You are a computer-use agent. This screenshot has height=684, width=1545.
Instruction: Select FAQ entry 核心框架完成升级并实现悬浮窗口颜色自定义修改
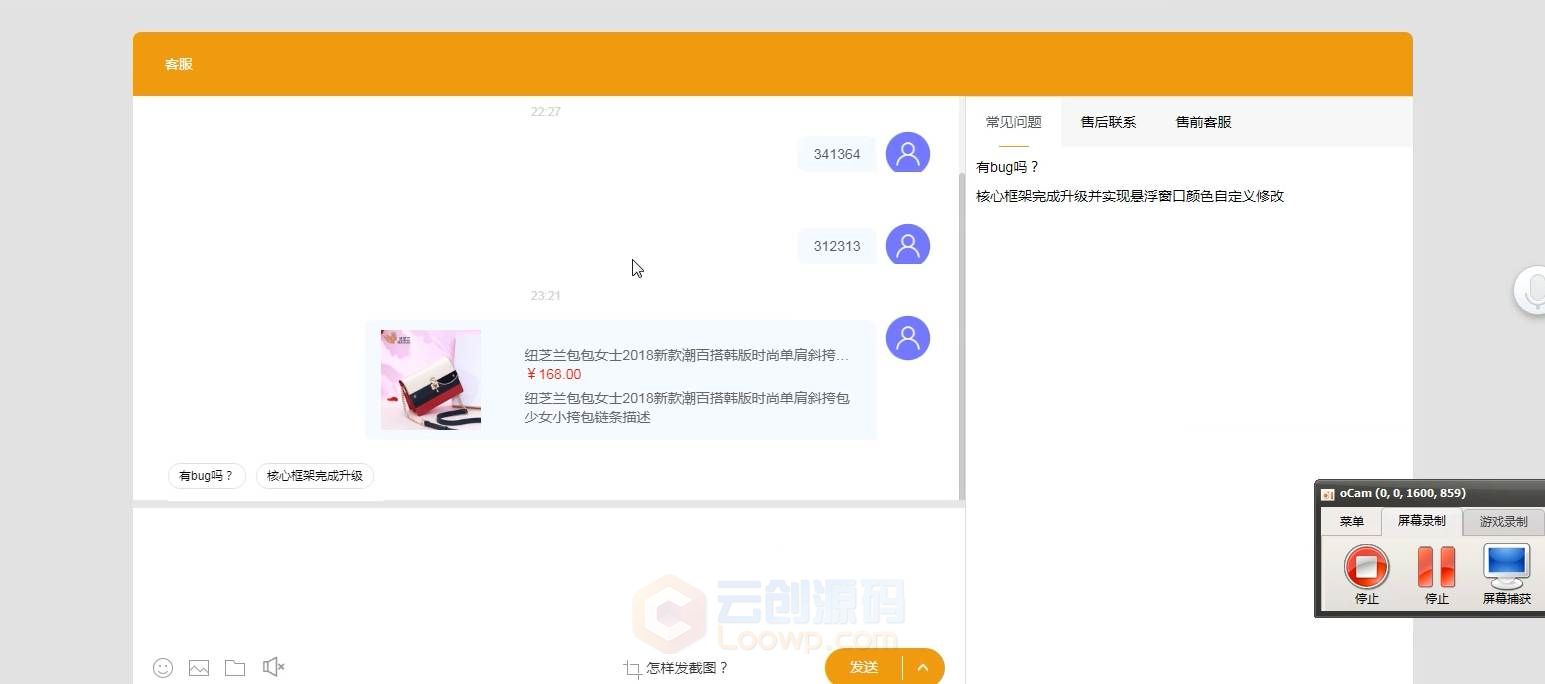point(1130,196)
